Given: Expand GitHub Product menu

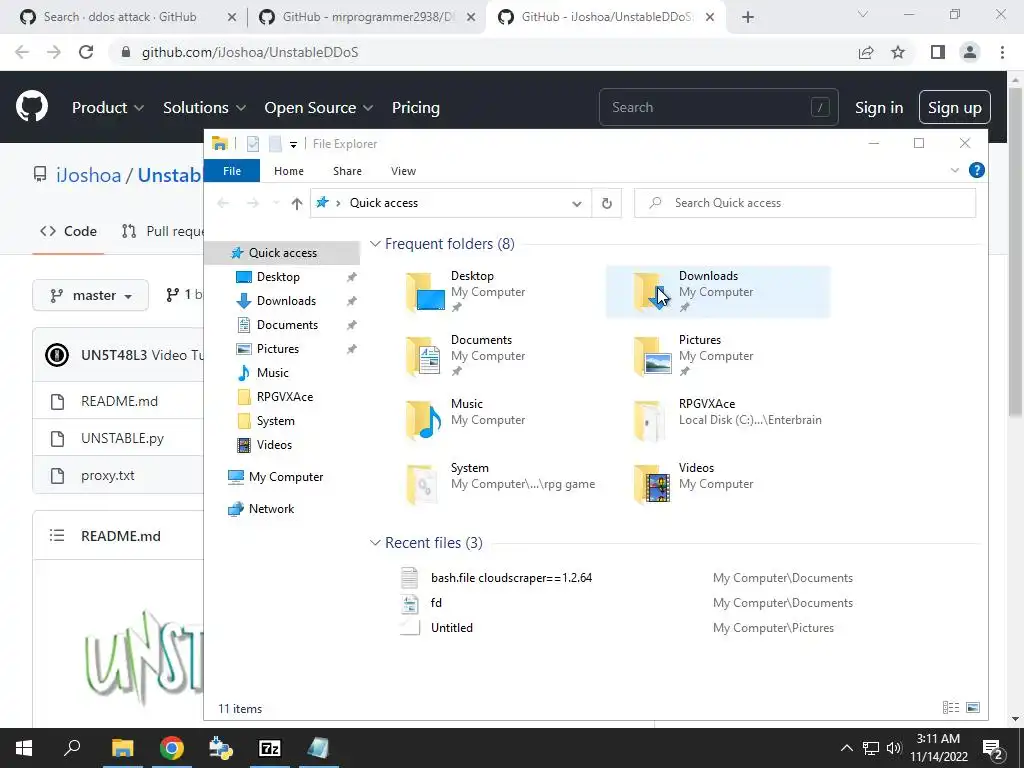Looking at the screenshot, I should pyautogui.click(x=108, y=107).
